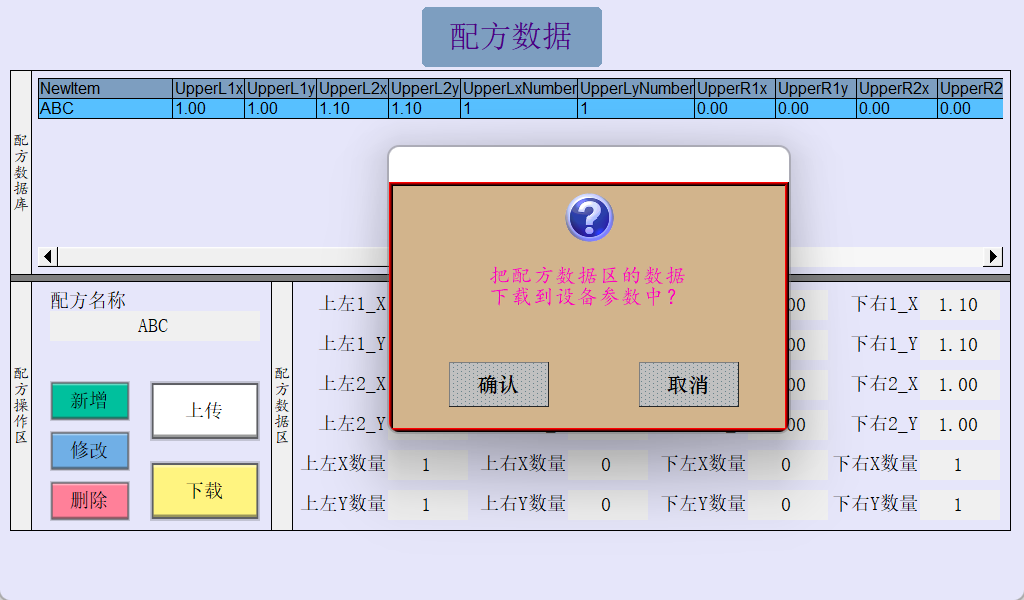This screenshot has width=1024, height=600.
Task: Click the blue question mark icon
Action: pos(589,217)
